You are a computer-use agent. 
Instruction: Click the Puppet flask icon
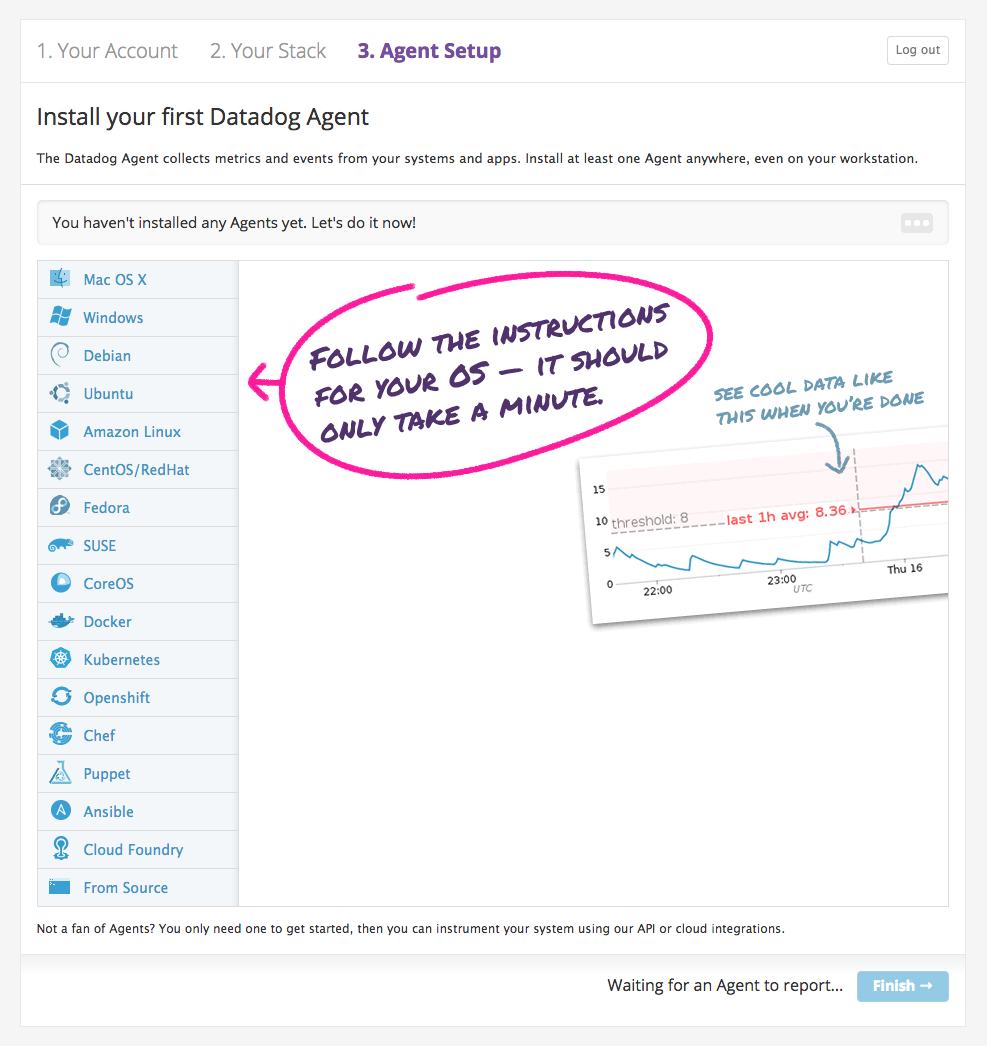pyautogui.click(x=60, y=773)
